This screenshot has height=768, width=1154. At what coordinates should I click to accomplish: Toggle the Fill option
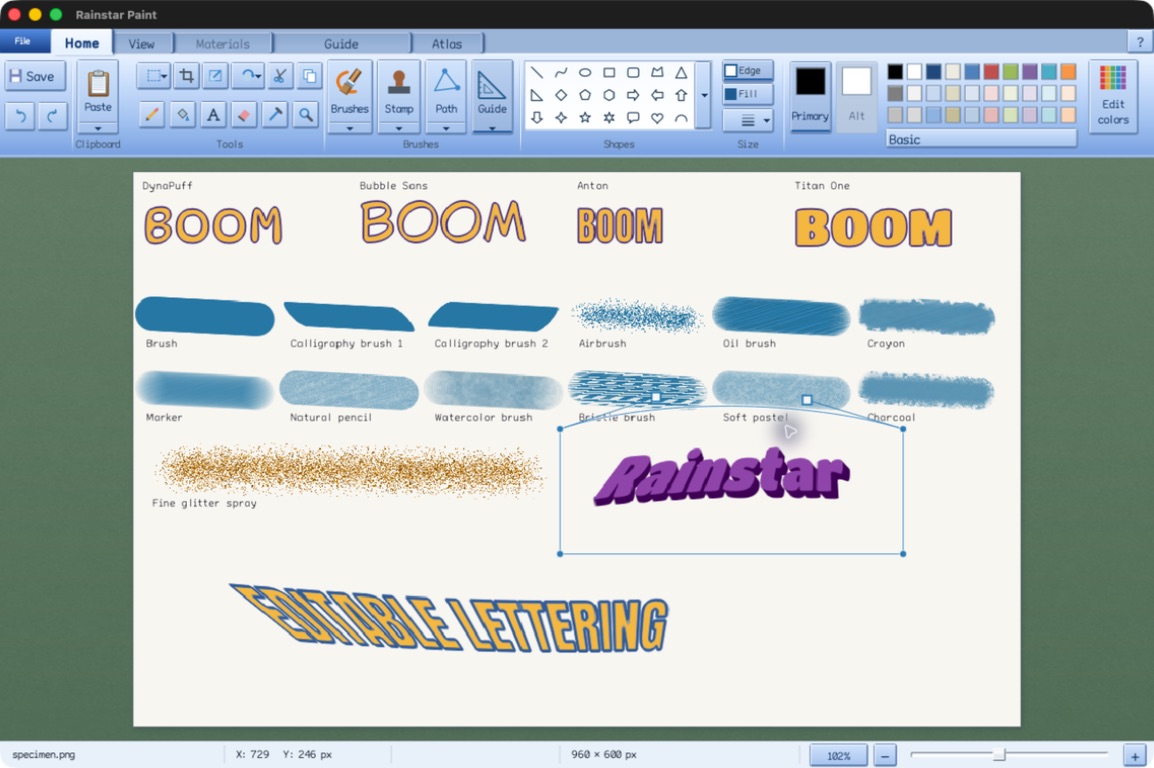(748, 94)
